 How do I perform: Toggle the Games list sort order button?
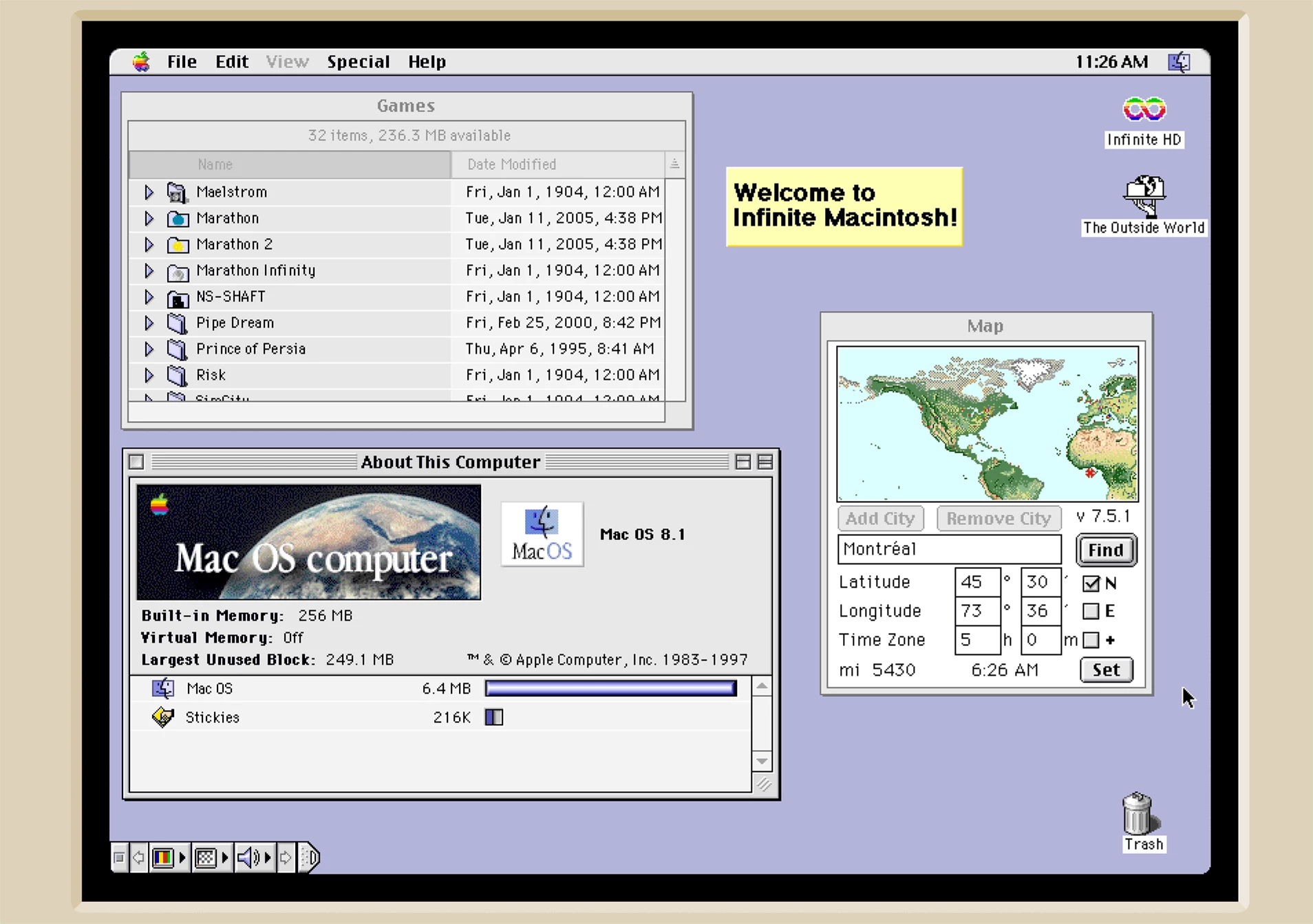tap(674, 164)
